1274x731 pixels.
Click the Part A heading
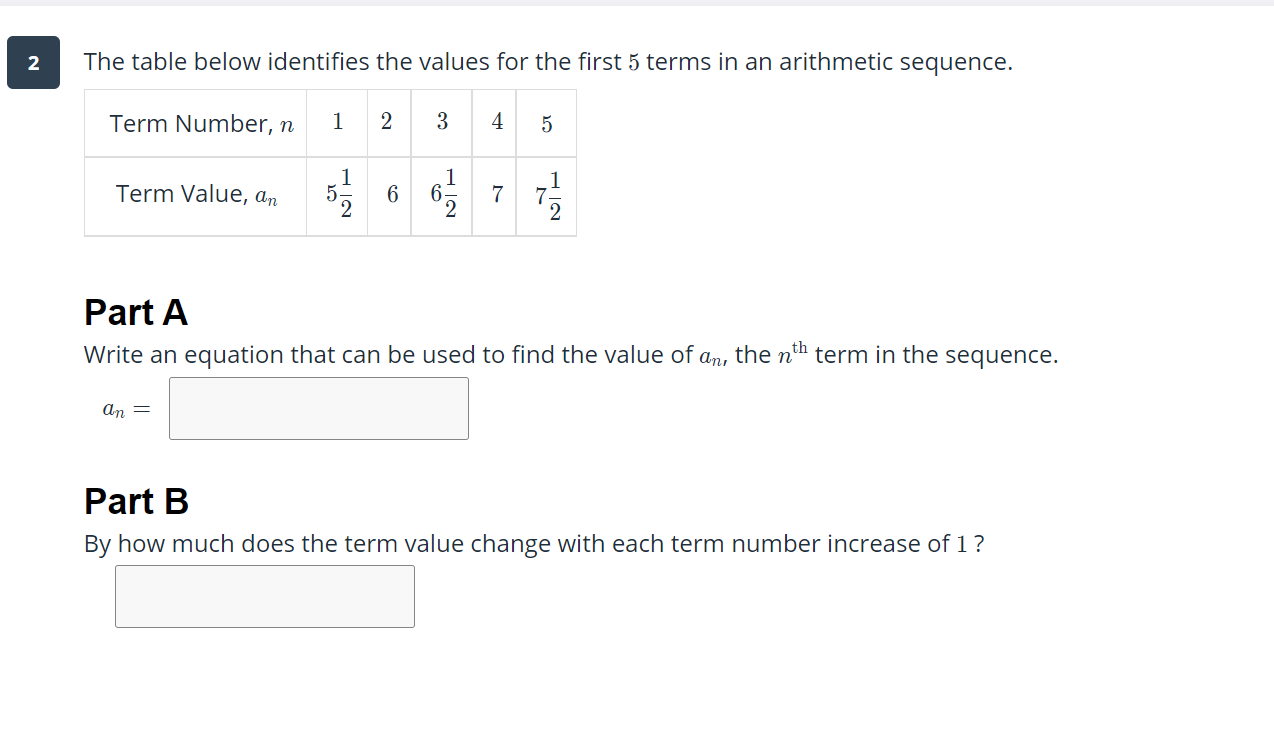click(136, 313)
